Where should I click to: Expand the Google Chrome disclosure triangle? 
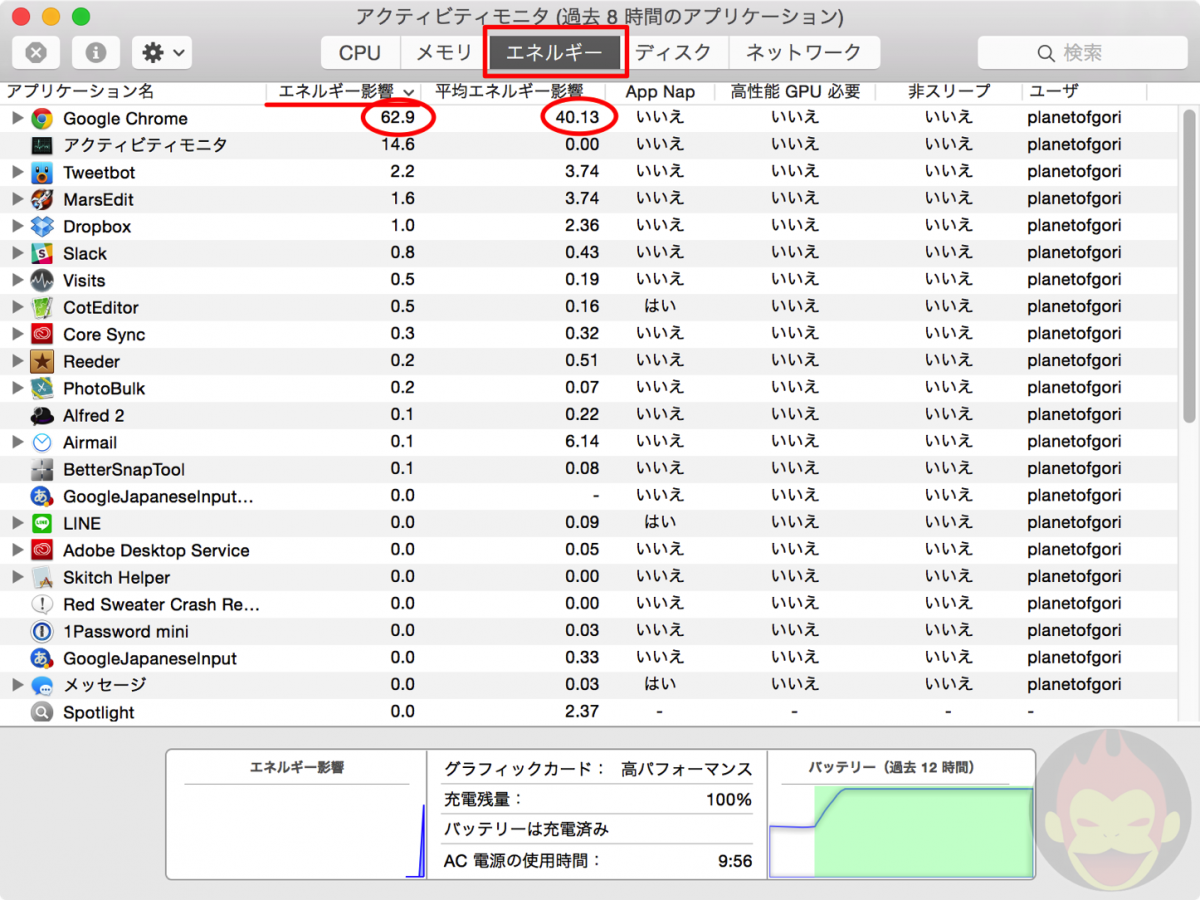(16, 118)
